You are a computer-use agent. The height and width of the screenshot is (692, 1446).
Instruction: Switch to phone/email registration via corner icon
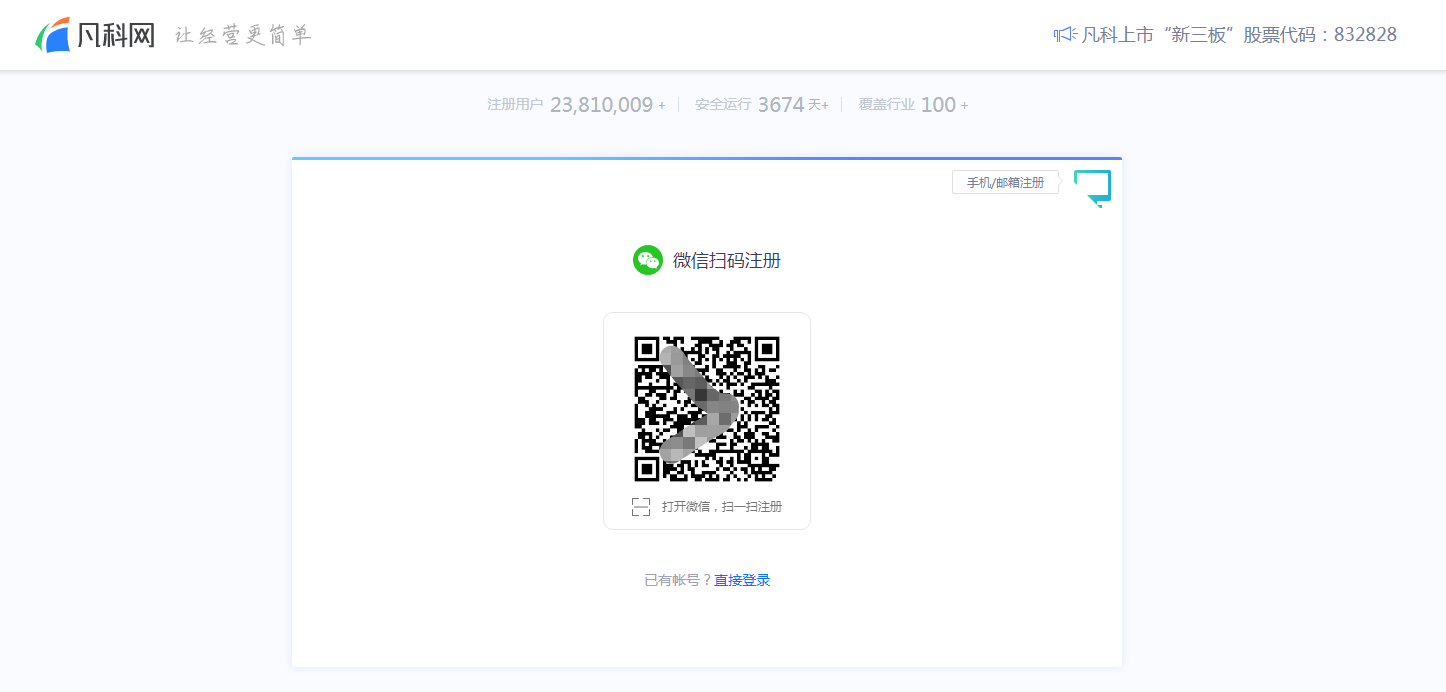tap(1092, 188)
